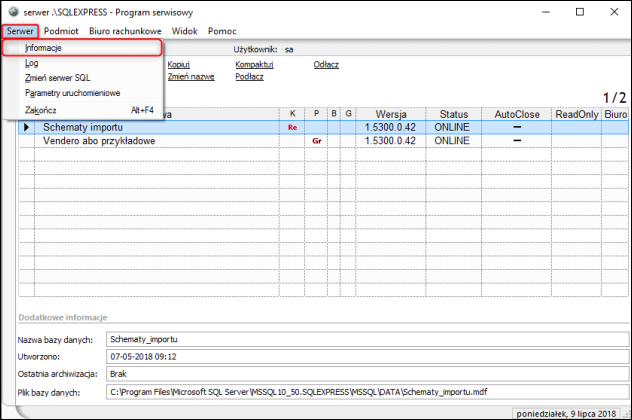This screenshot has width=632, height=420.
Task: Click the Podłącz link
Action: point(249,77)
